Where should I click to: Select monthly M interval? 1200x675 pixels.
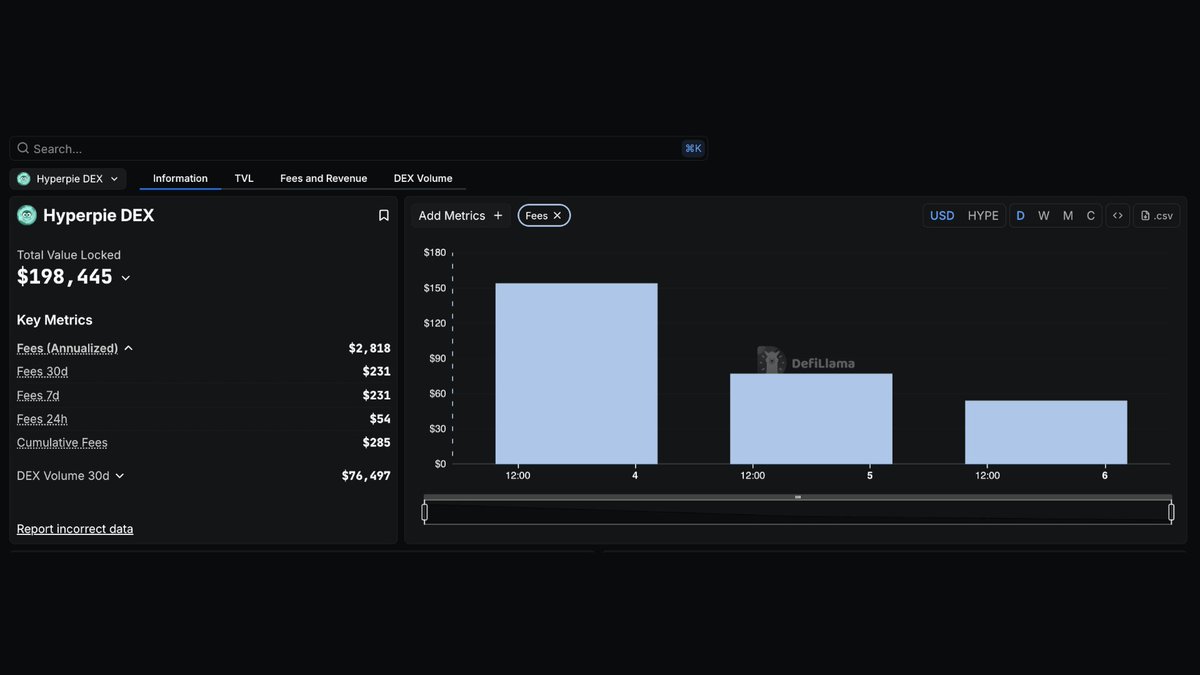click(x=1068, y=215)
